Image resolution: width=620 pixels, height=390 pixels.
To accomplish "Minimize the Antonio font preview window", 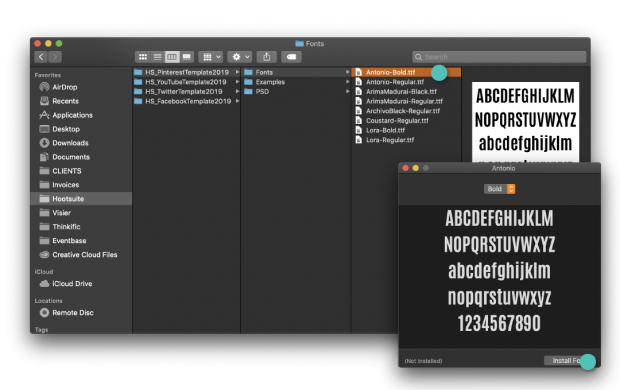I will pyautogui.click(x=416, y=168).
